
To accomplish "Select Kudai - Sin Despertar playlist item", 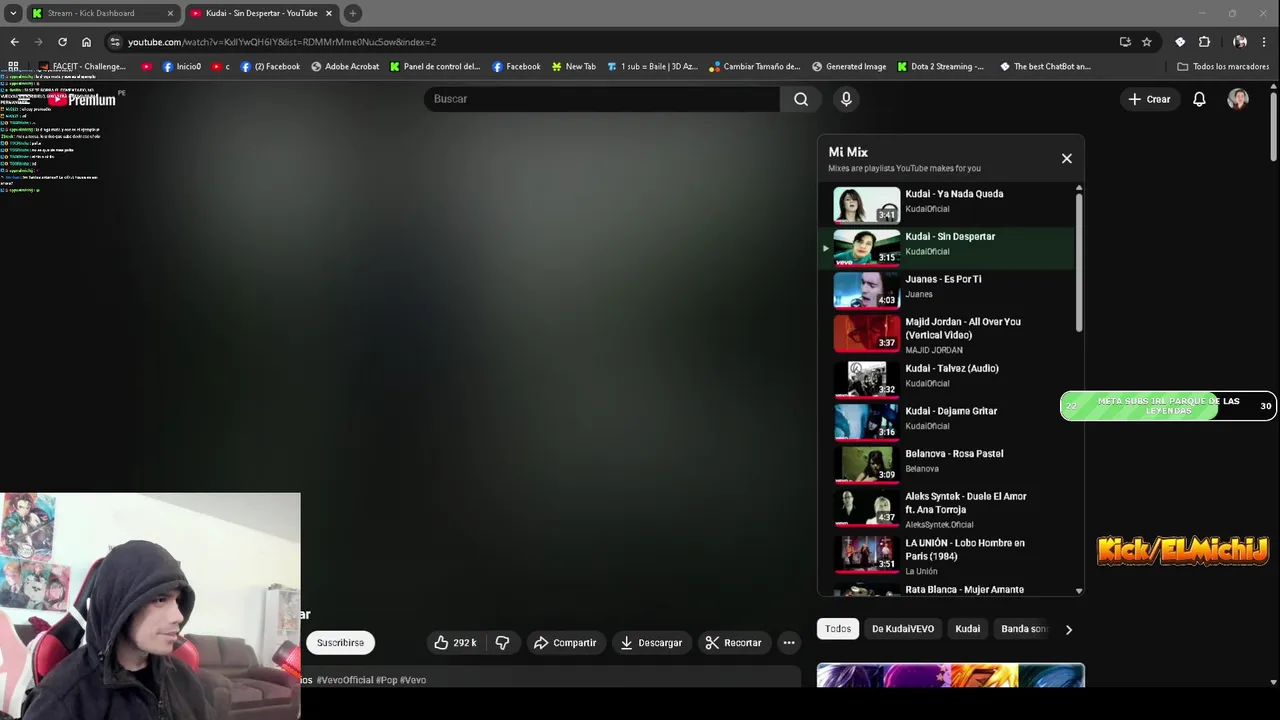I will click(x=946, y=247).
